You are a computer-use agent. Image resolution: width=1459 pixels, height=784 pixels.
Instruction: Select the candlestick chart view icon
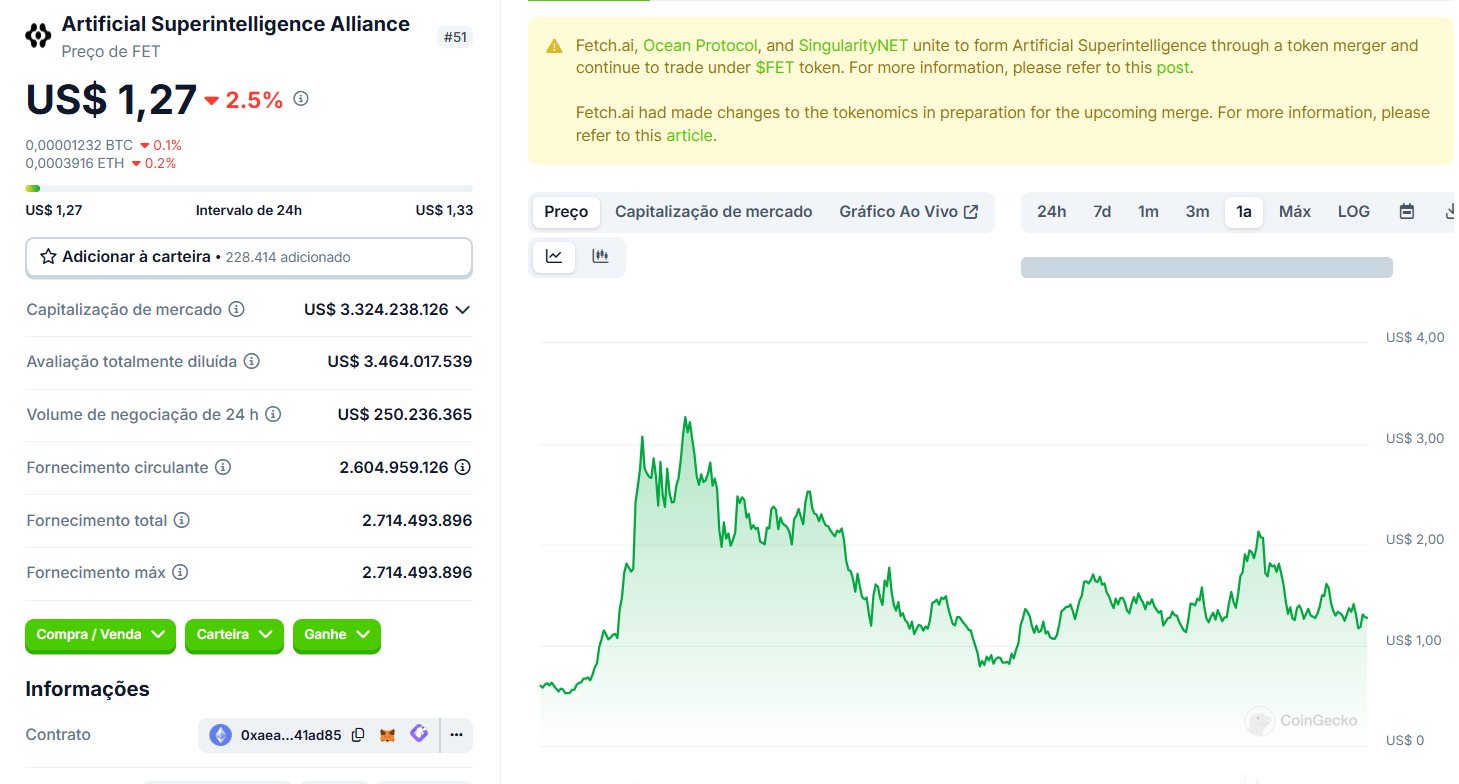tap(600, 256)
